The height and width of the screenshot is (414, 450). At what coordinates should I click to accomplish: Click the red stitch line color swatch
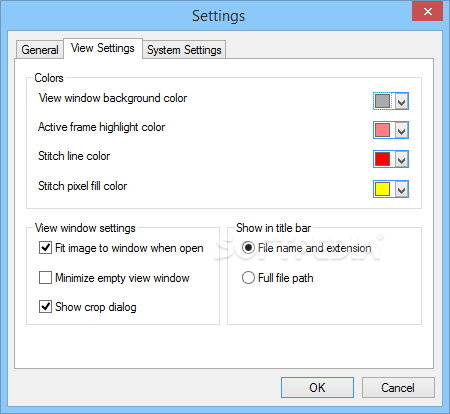[382, 159]
